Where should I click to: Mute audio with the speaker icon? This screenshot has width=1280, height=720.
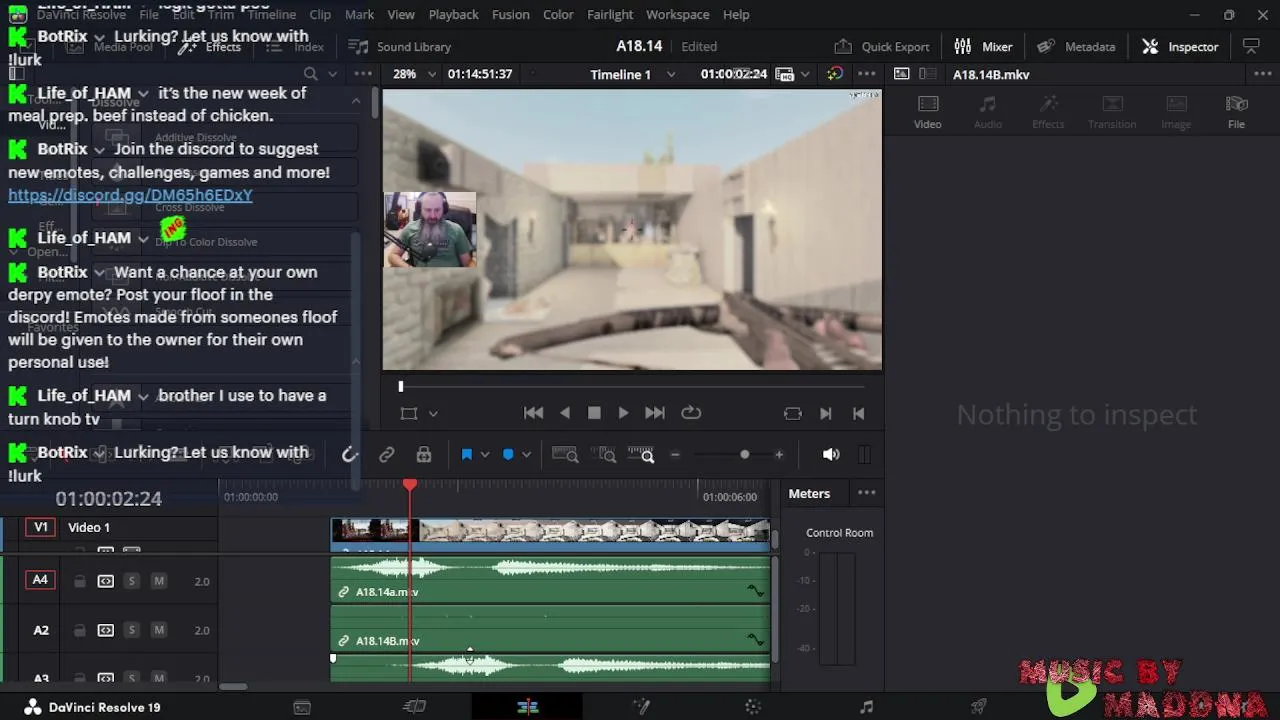click(x=831, y=455)
